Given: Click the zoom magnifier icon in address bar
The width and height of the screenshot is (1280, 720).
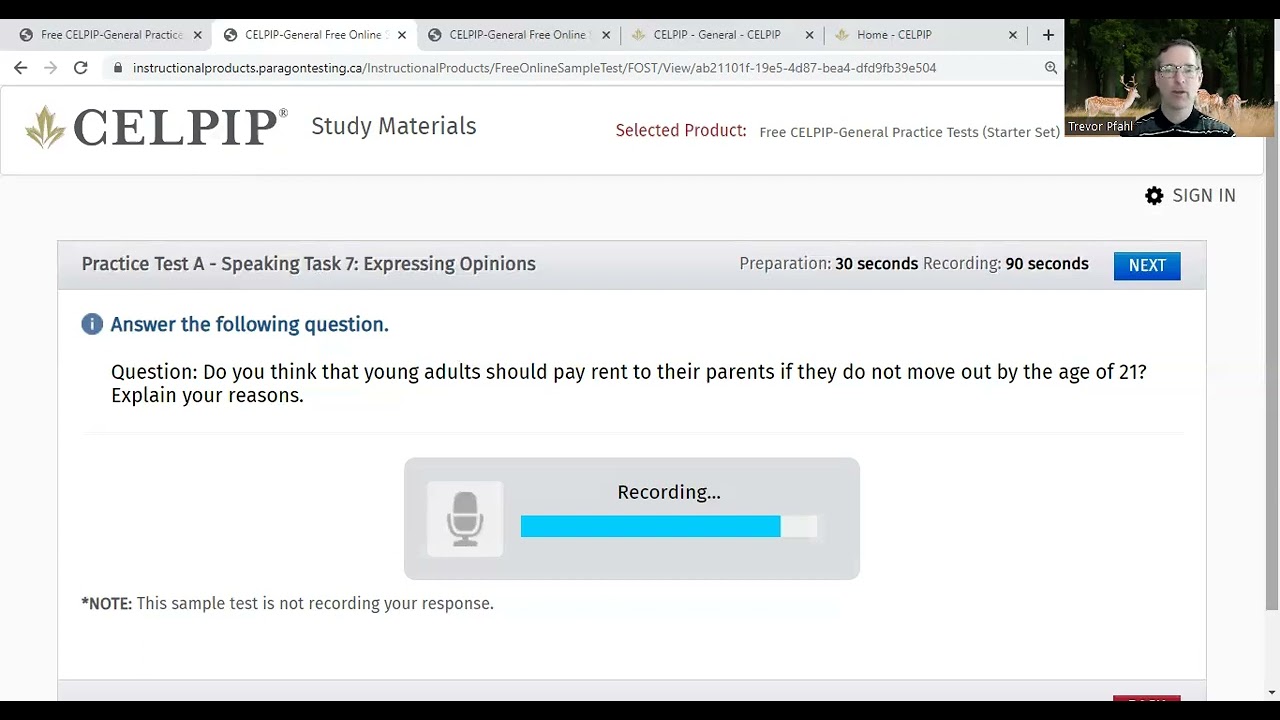Looking at the screenshot, I should coord(1051,68).
